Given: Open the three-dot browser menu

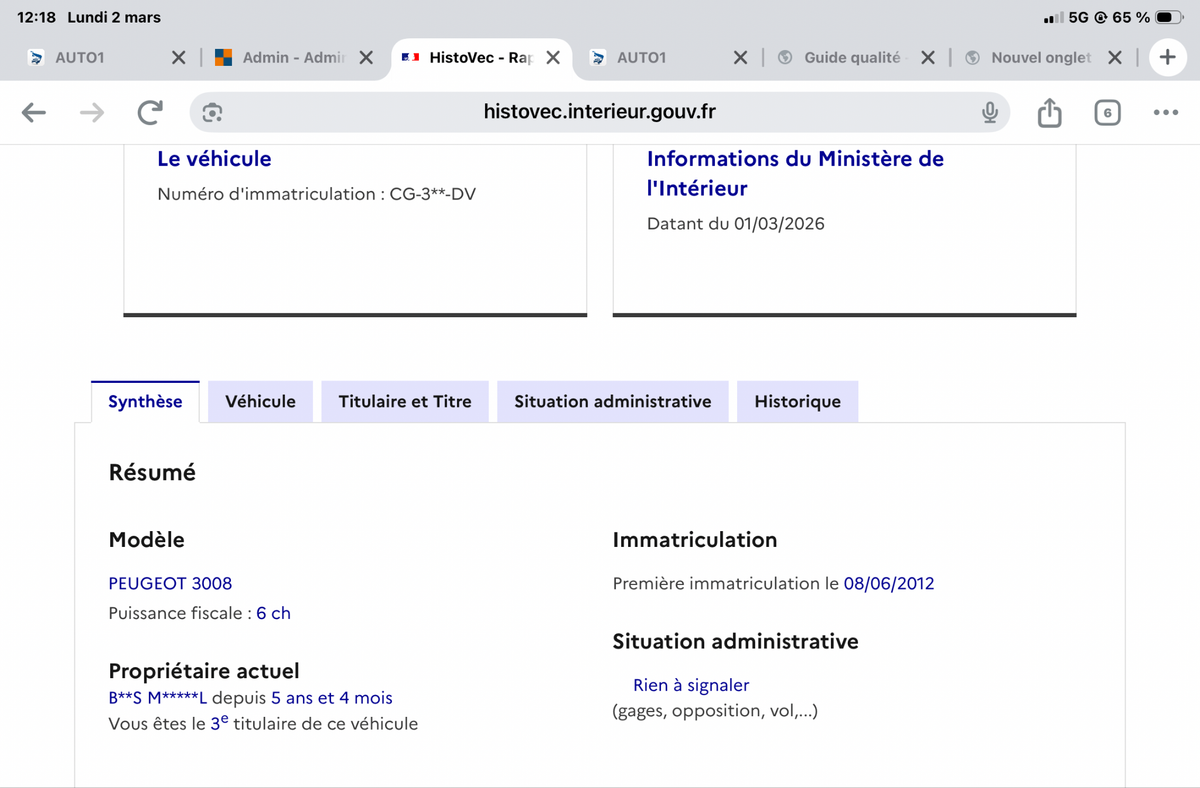Looking at the screenshot, I should (1165, 113).
